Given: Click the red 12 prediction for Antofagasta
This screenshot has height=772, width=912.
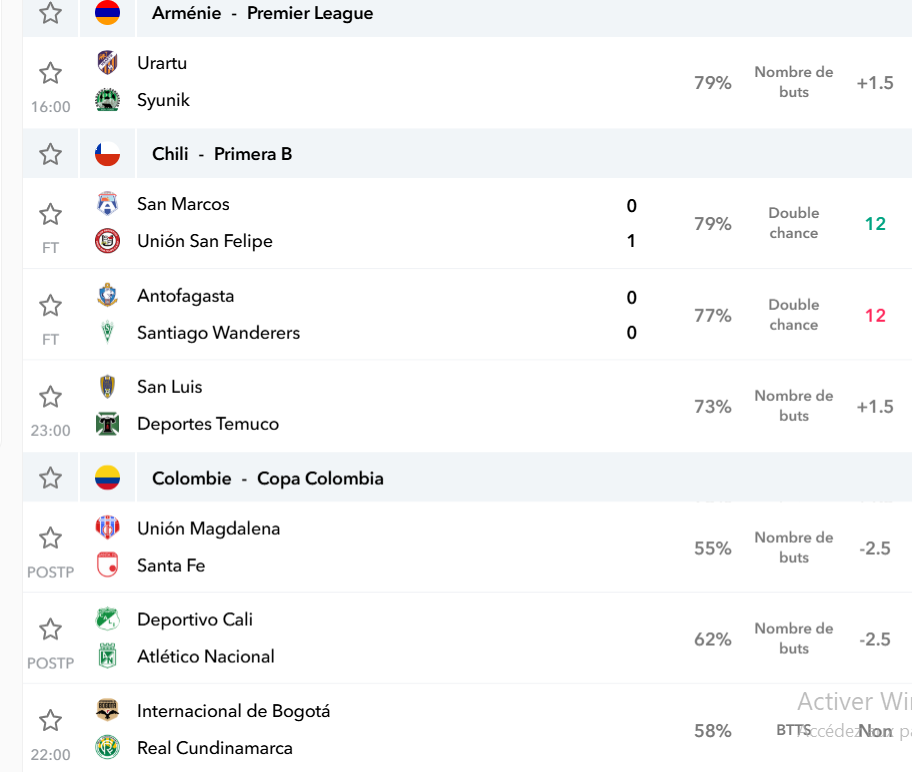Looking at the screenshot, I should [875, 315].
